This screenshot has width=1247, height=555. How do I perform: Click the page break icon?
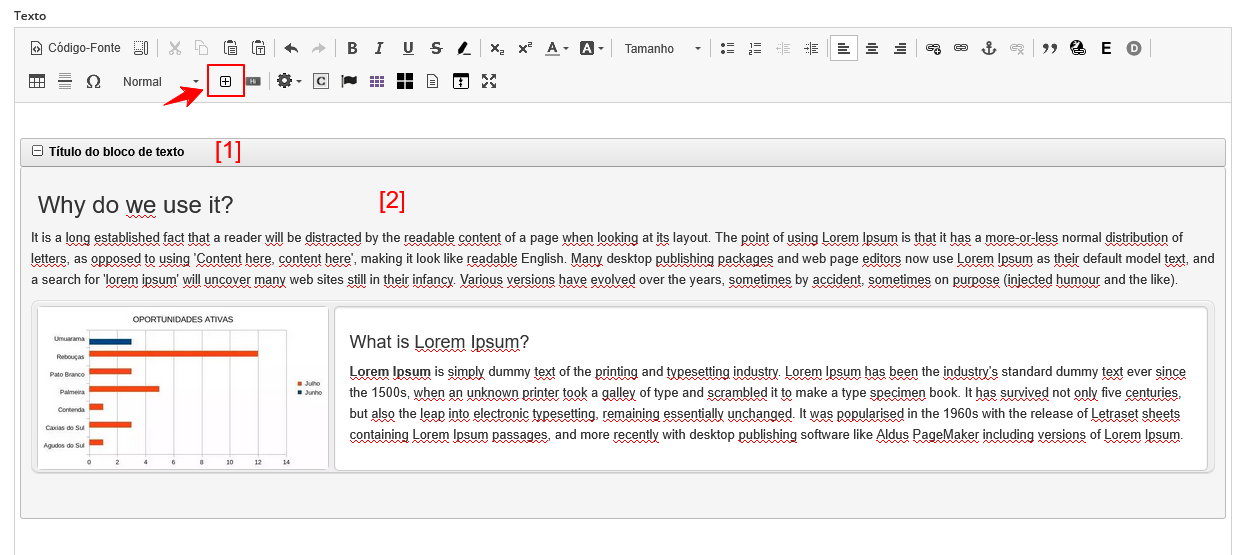coord(461,81)
